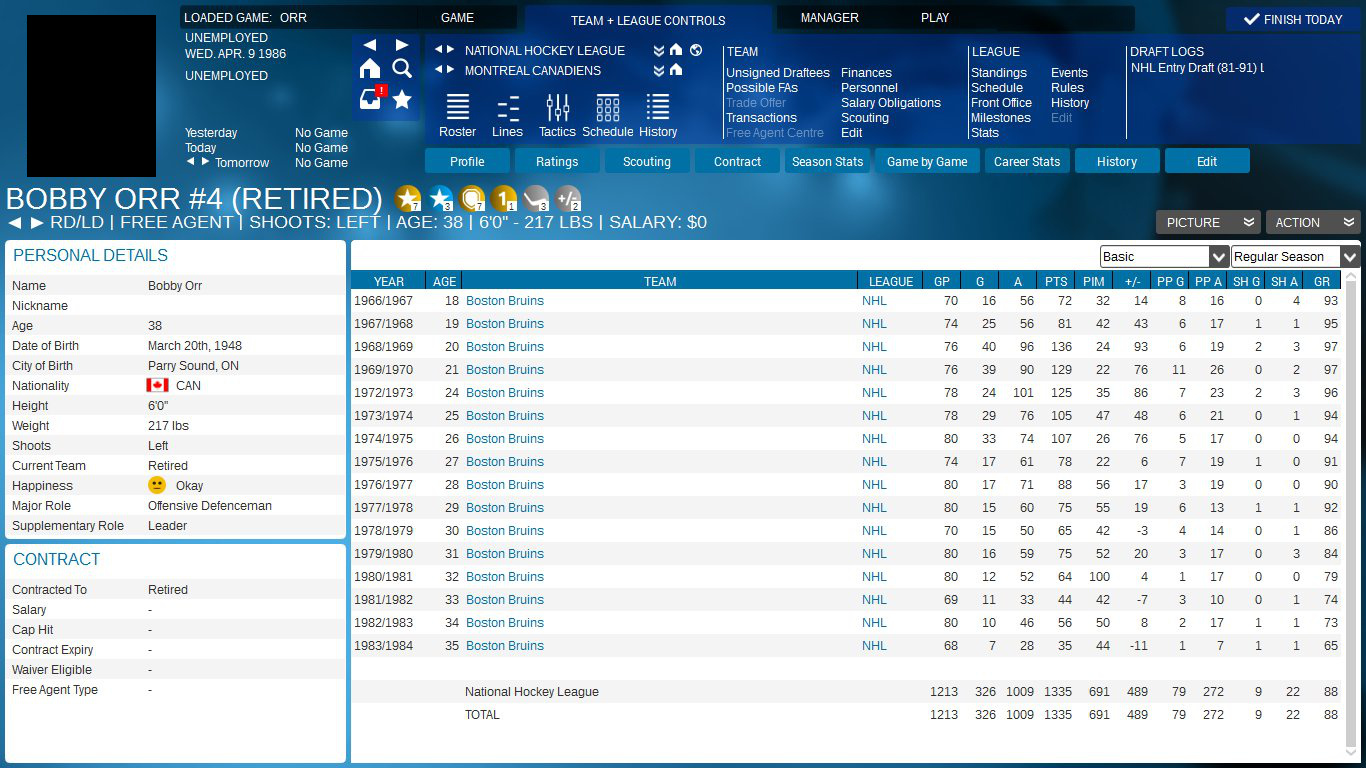Viewport: 1366px width, 768px height.
Task: Open Milestones link under League
Action: click(x=1001, y=118)
